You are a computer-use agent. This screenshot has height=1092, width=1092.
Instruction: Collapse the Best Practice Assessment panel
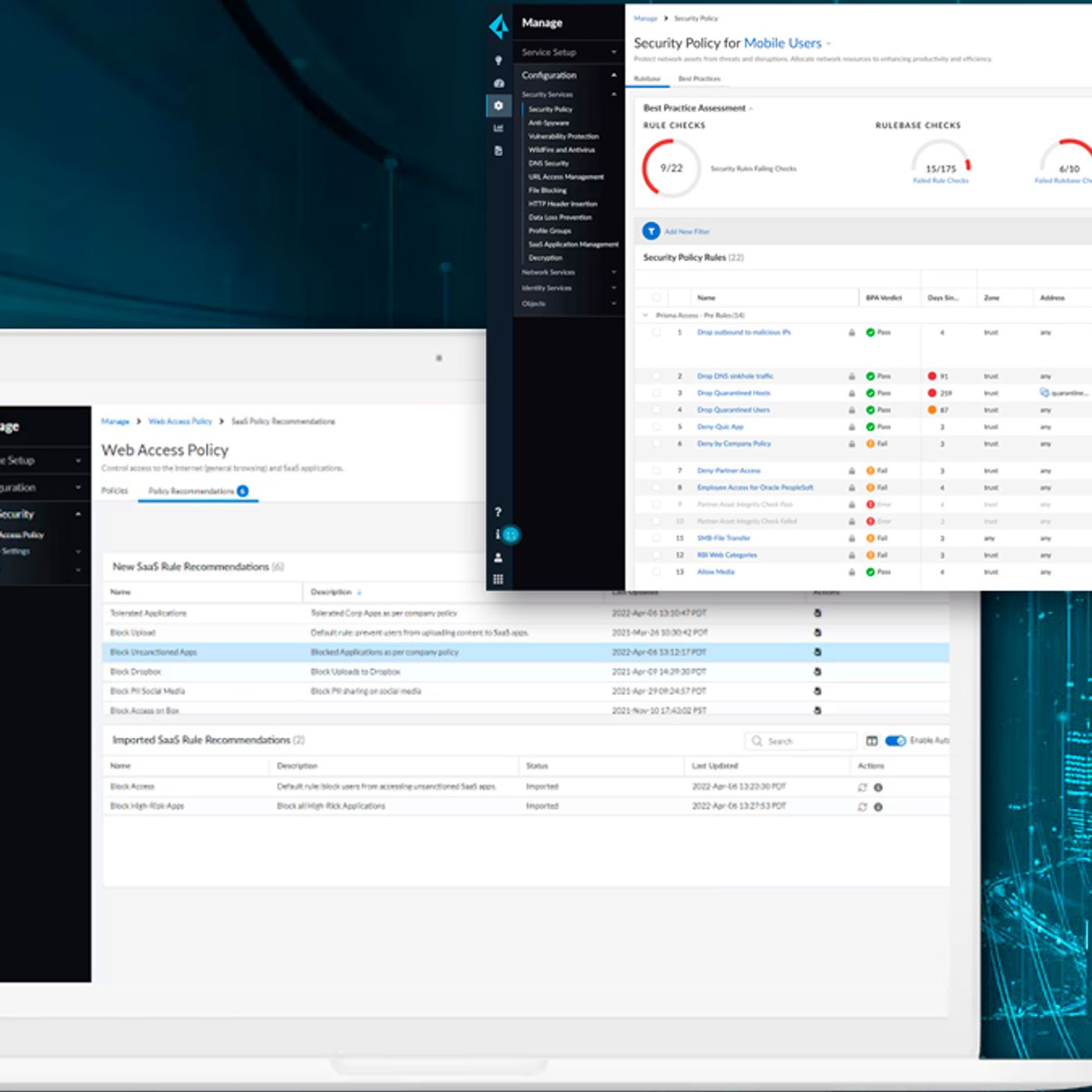click(x=751, y=108)
